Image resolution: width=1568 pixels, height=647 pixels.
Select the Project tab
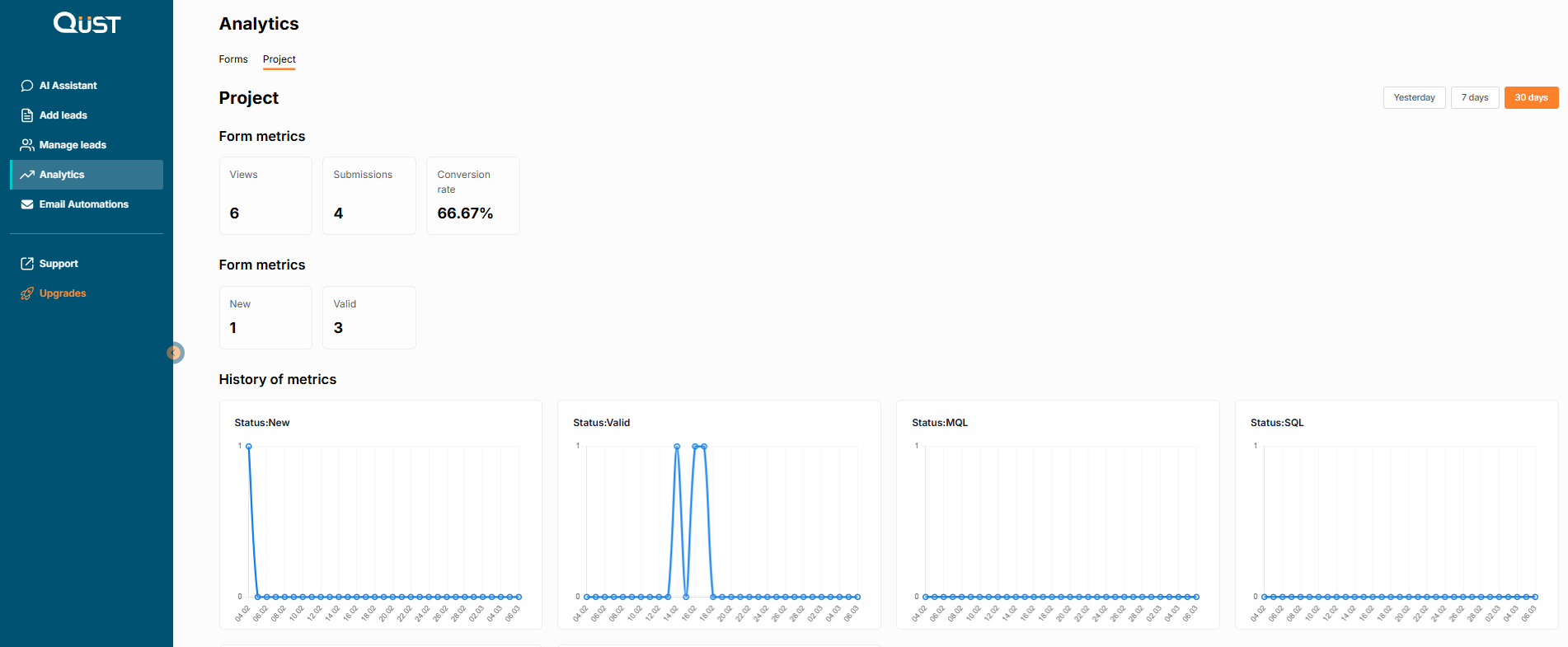coord(279,59)
